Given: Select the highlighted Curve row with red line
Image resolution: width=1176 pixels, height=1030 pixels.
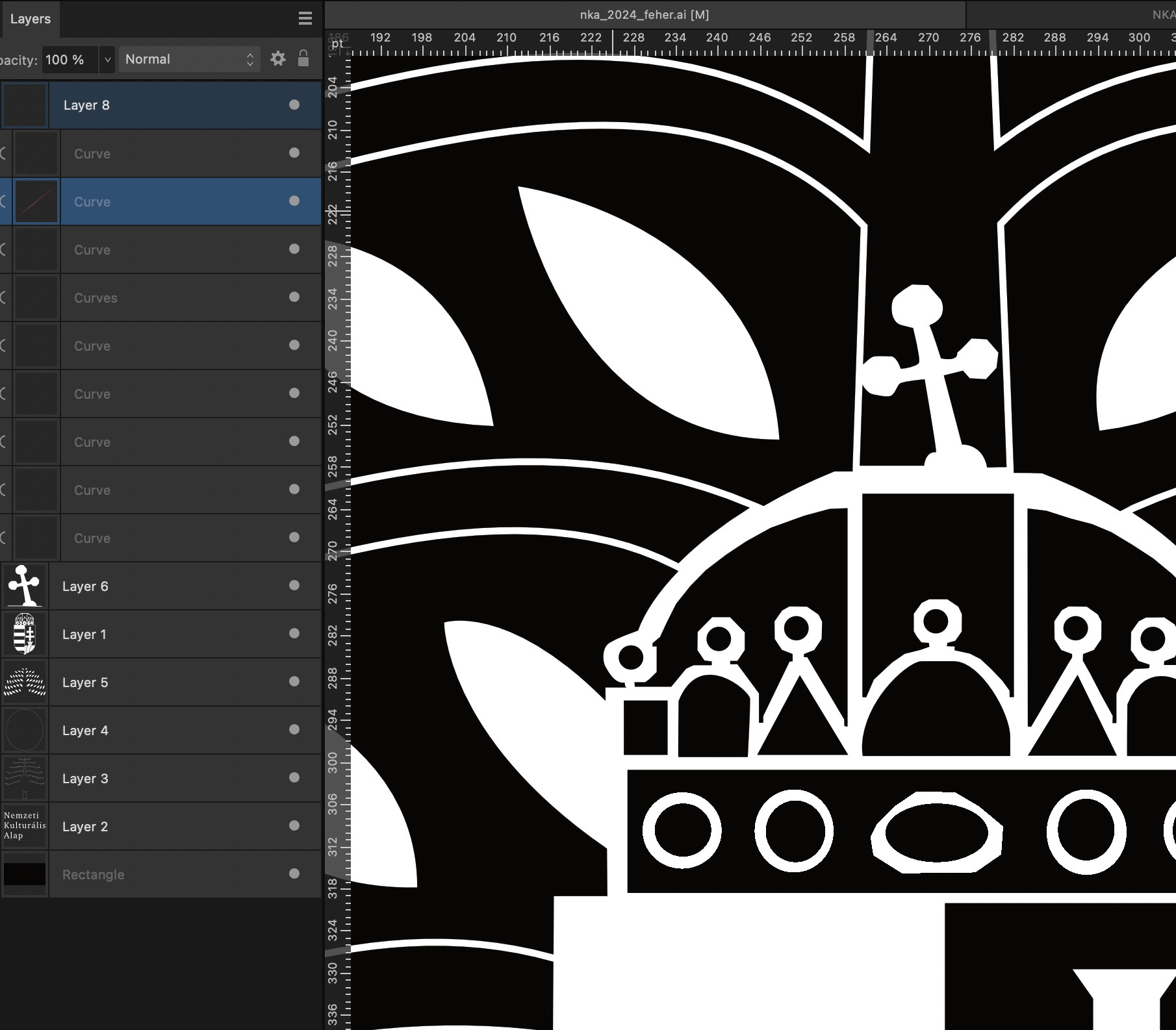Looking at the screenshot, I should point(160,201).
